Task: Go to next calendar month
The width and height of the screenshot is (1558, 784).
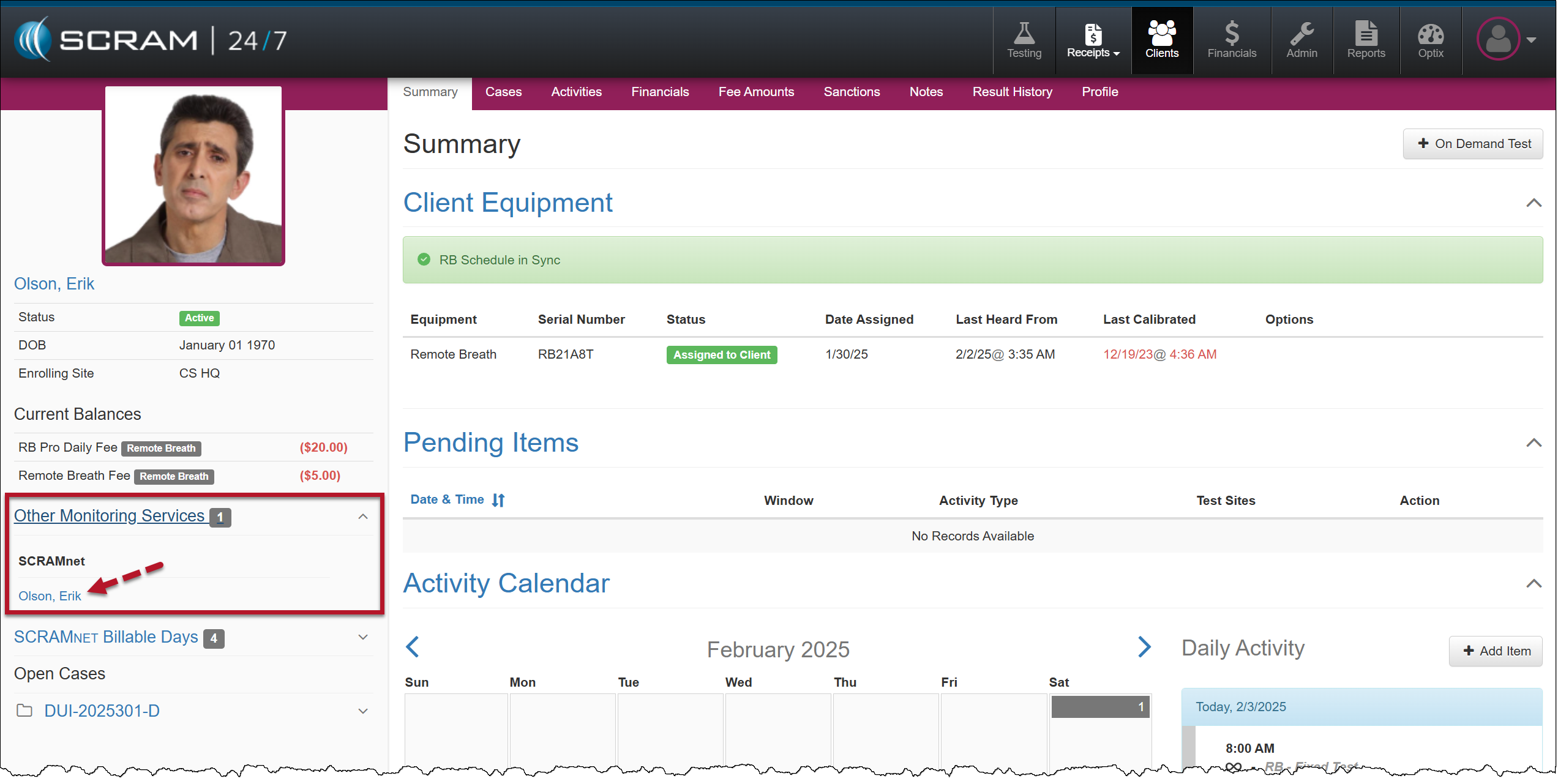Action: [x=1144, y=646]
